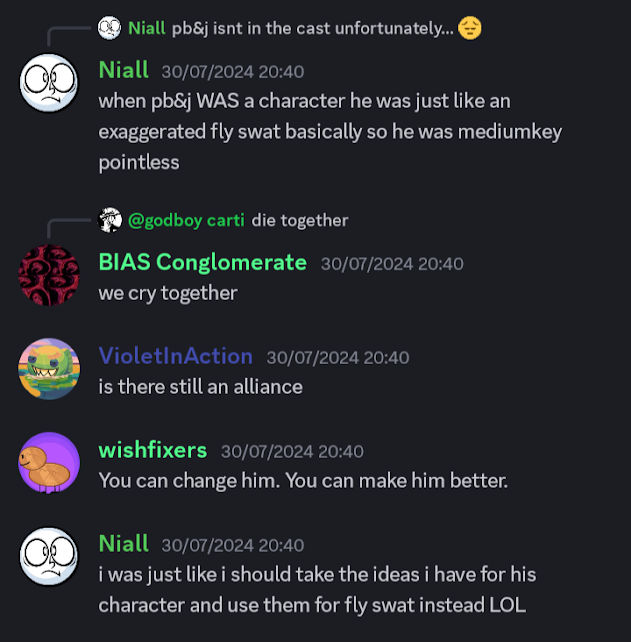Click the Niall username in the top reply preview
This screenshot has height=642, width=631.
[138, 28]
